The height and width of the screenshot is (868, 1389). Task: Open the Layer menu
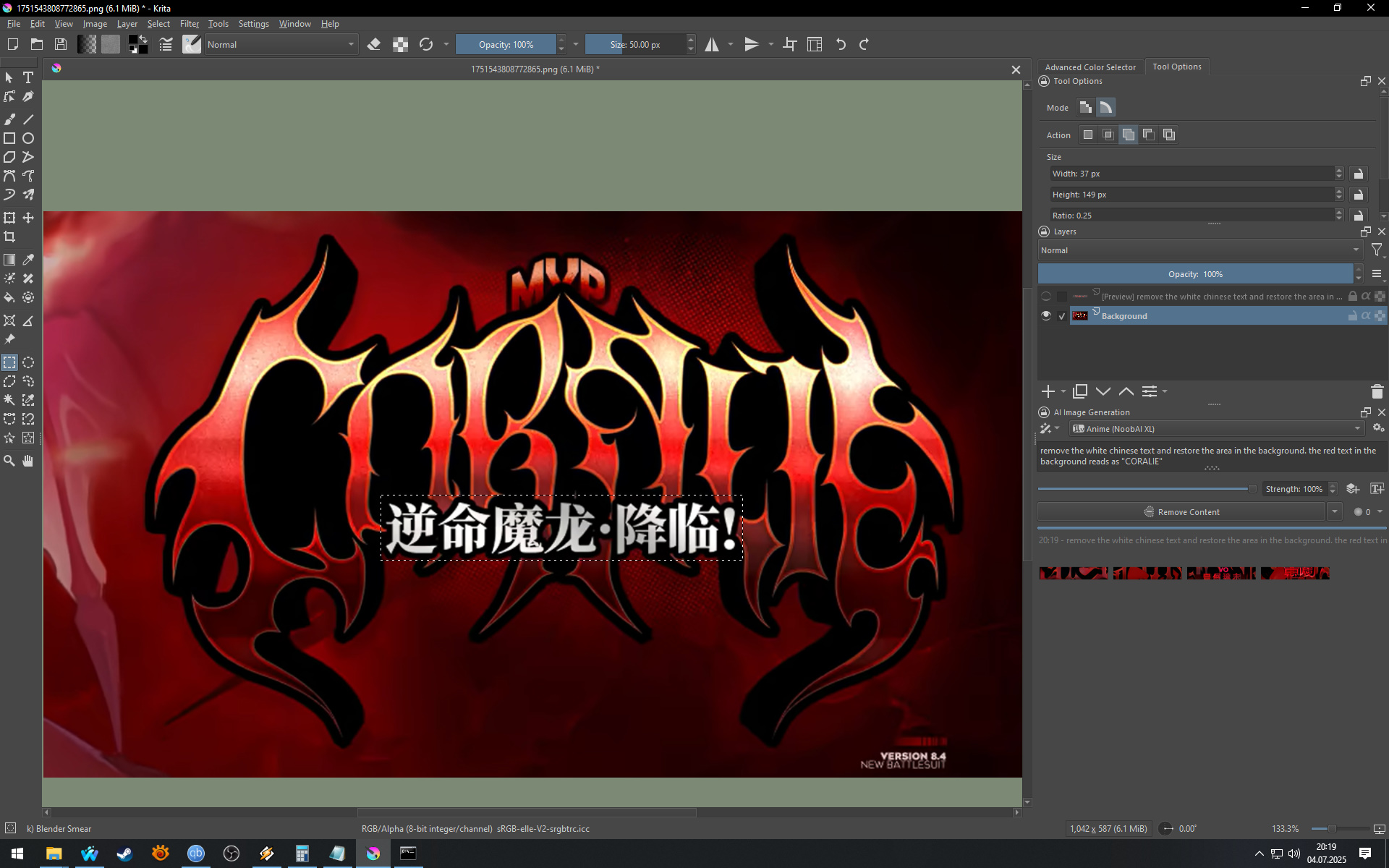point(127,24)
